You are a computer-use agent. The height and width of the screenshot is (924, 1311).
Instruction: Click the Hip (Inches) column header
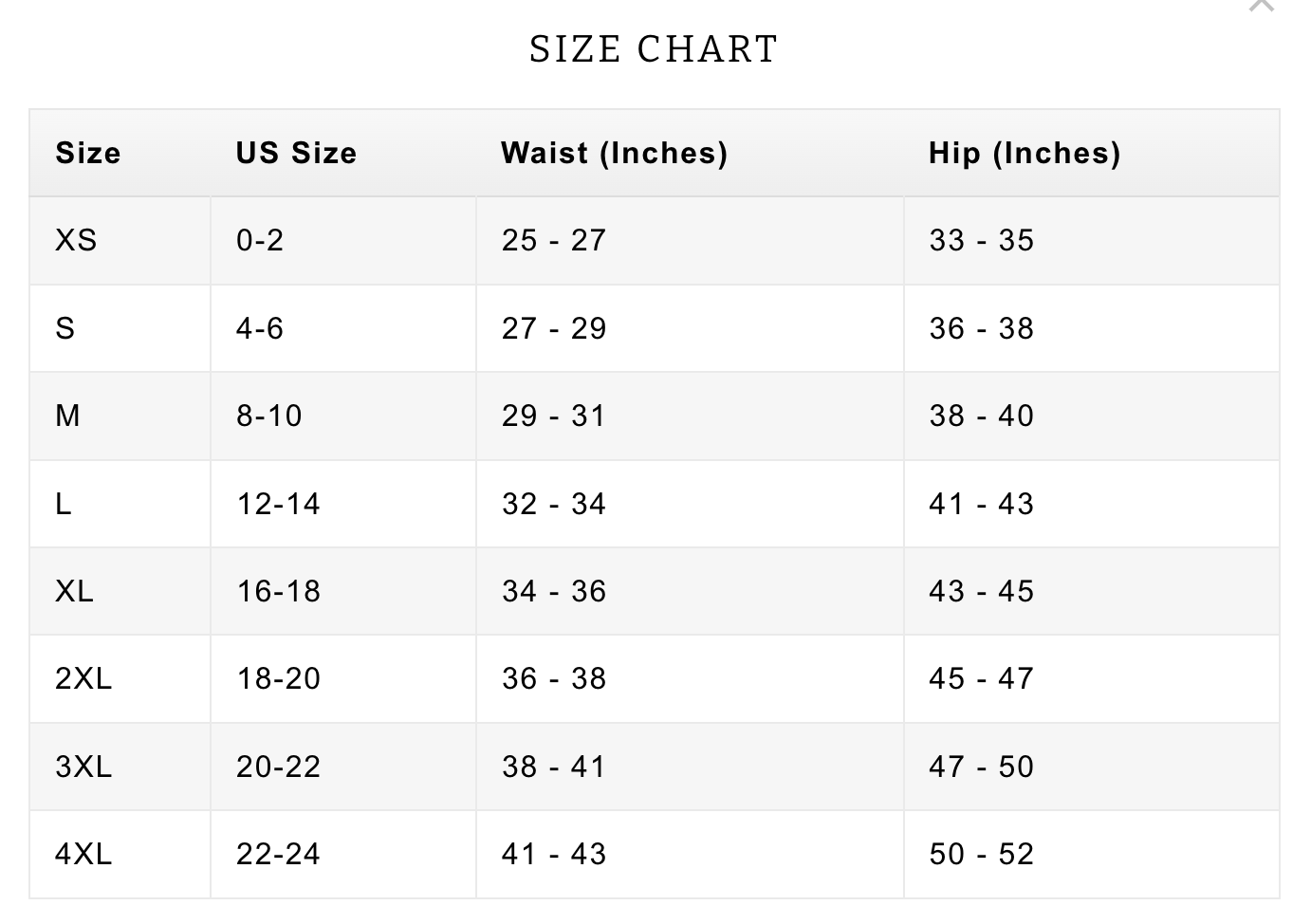tap(1025, 153)
